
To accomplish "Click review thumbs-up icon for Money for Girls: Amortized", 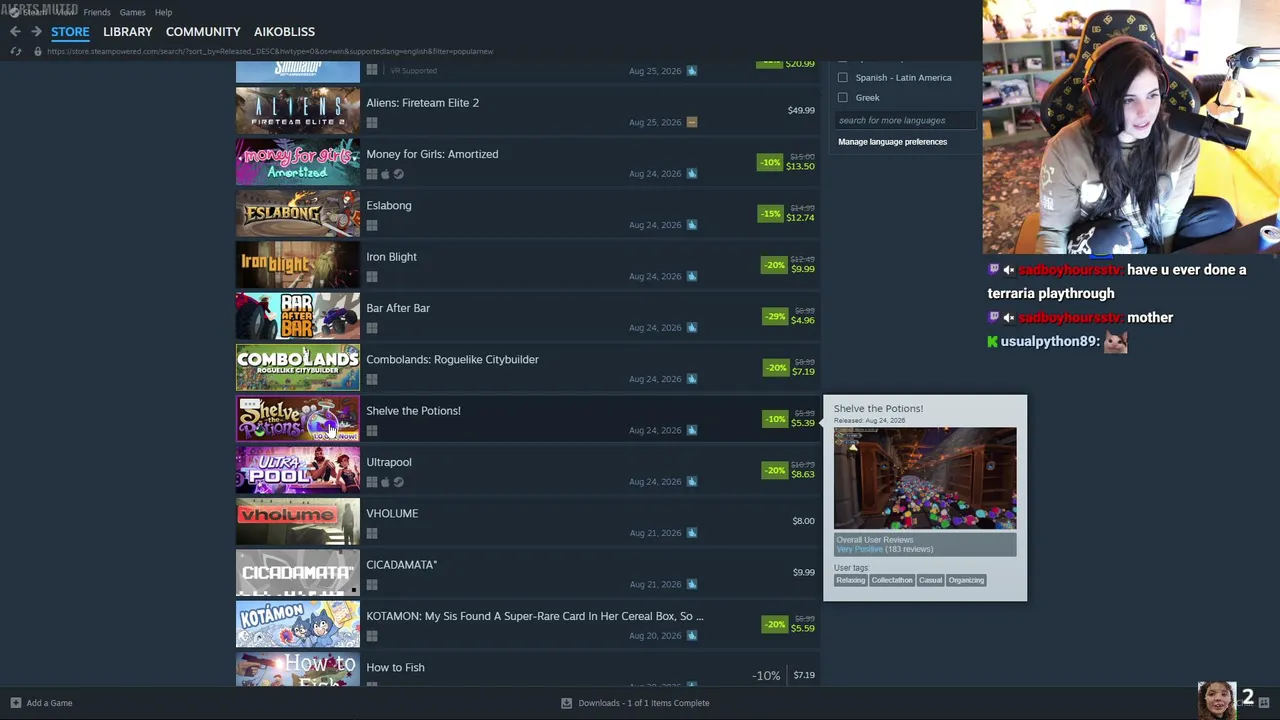I will coord(691,174).
